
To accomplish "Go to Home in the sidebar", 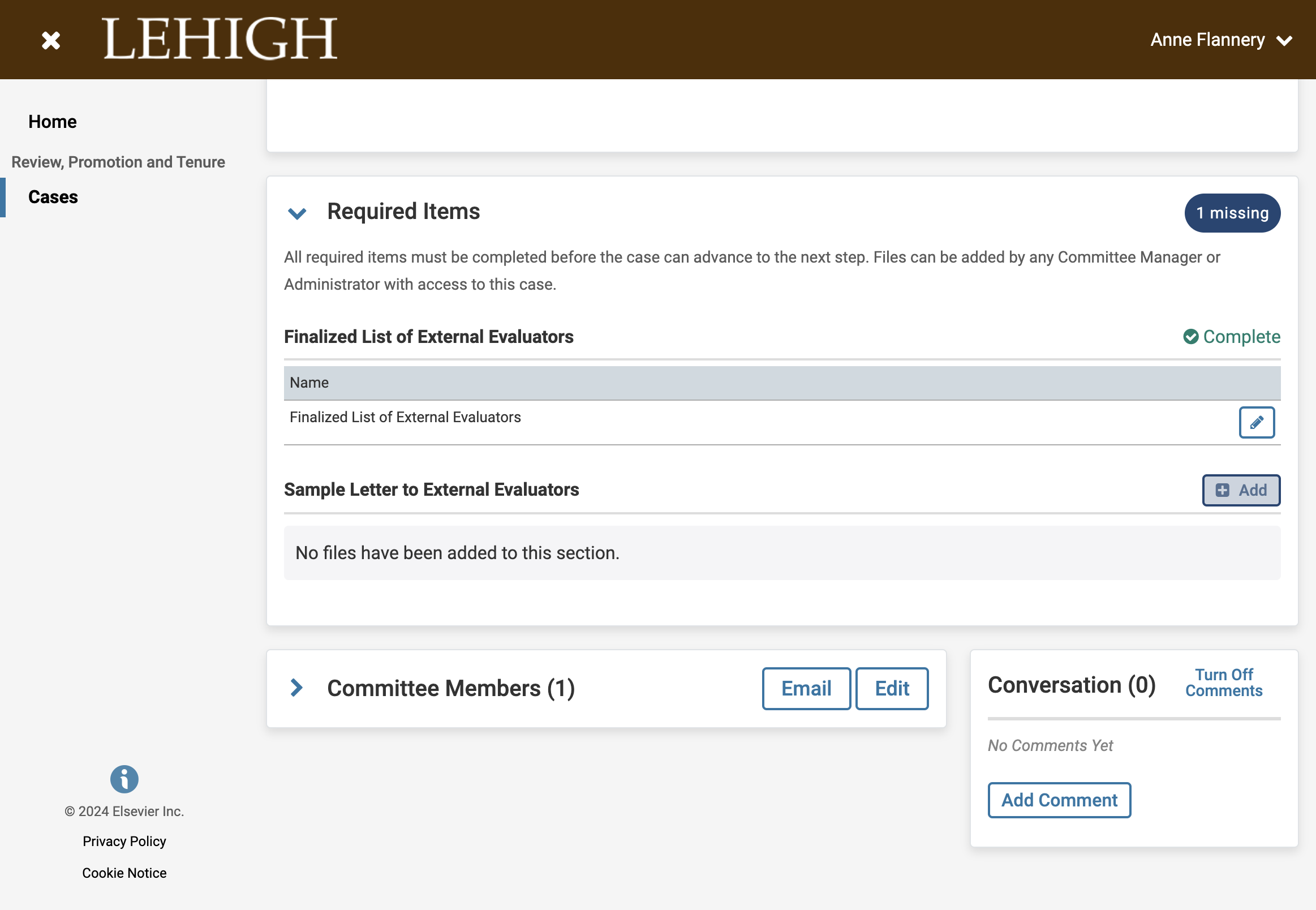I will coord(53,122).
